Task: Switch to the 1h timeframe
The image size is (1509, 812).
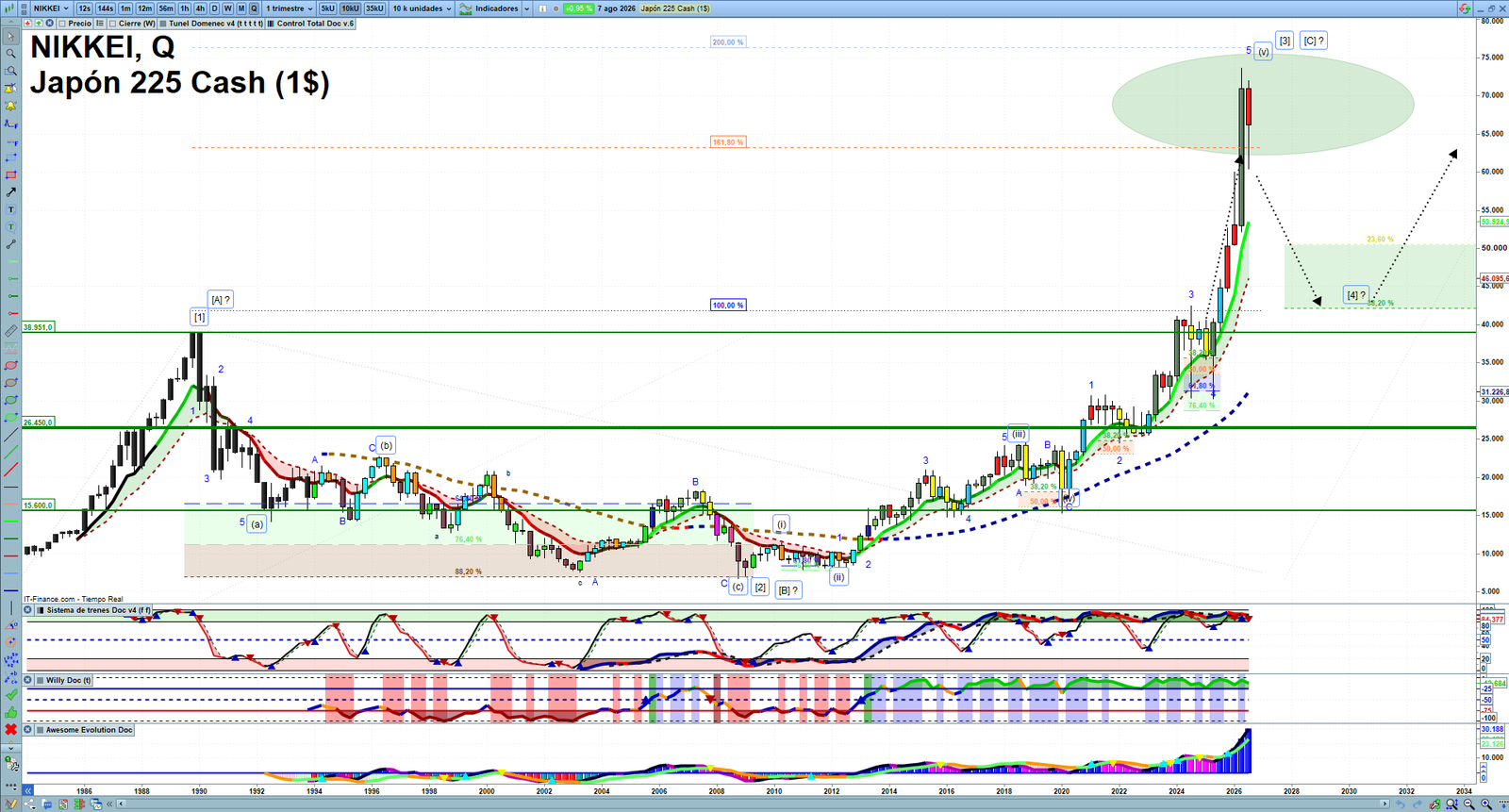Action: click(185, 8)
